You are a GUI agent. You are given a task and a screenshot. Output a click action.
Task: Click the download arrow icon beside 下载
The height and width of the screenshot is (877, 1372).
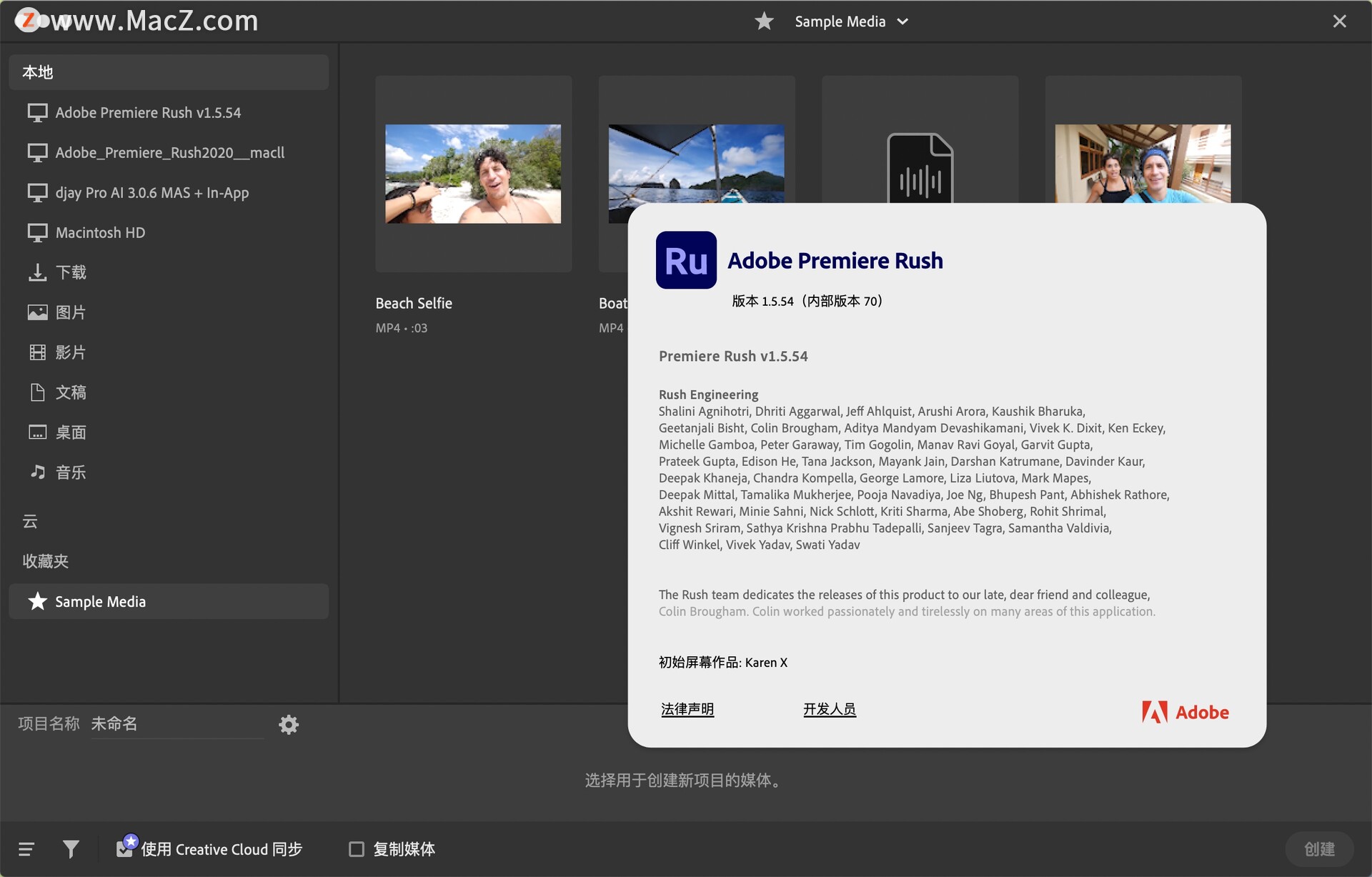[x=37, y=272]
